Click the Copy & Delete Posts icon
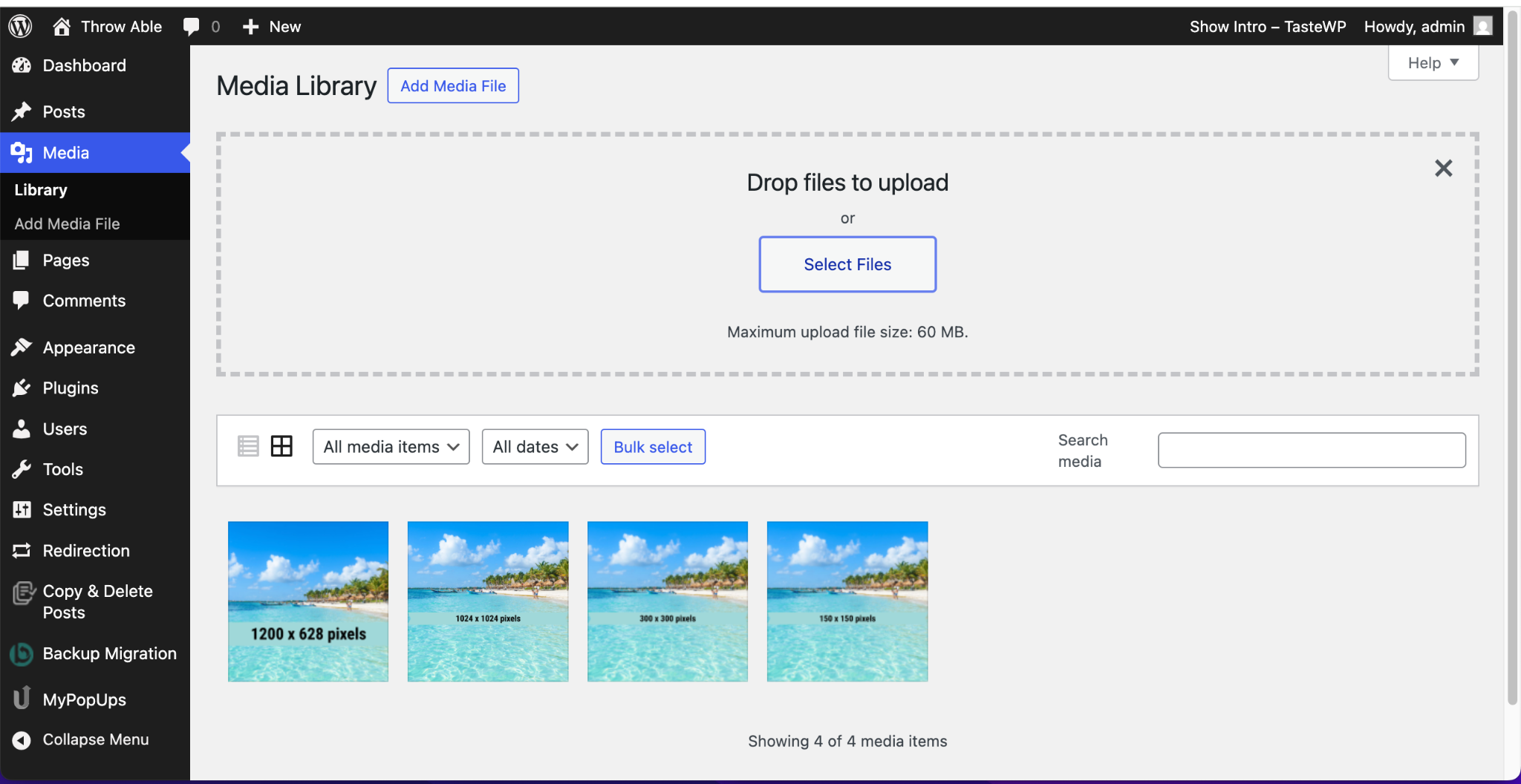1521x784 pixels. pos(23,593)
